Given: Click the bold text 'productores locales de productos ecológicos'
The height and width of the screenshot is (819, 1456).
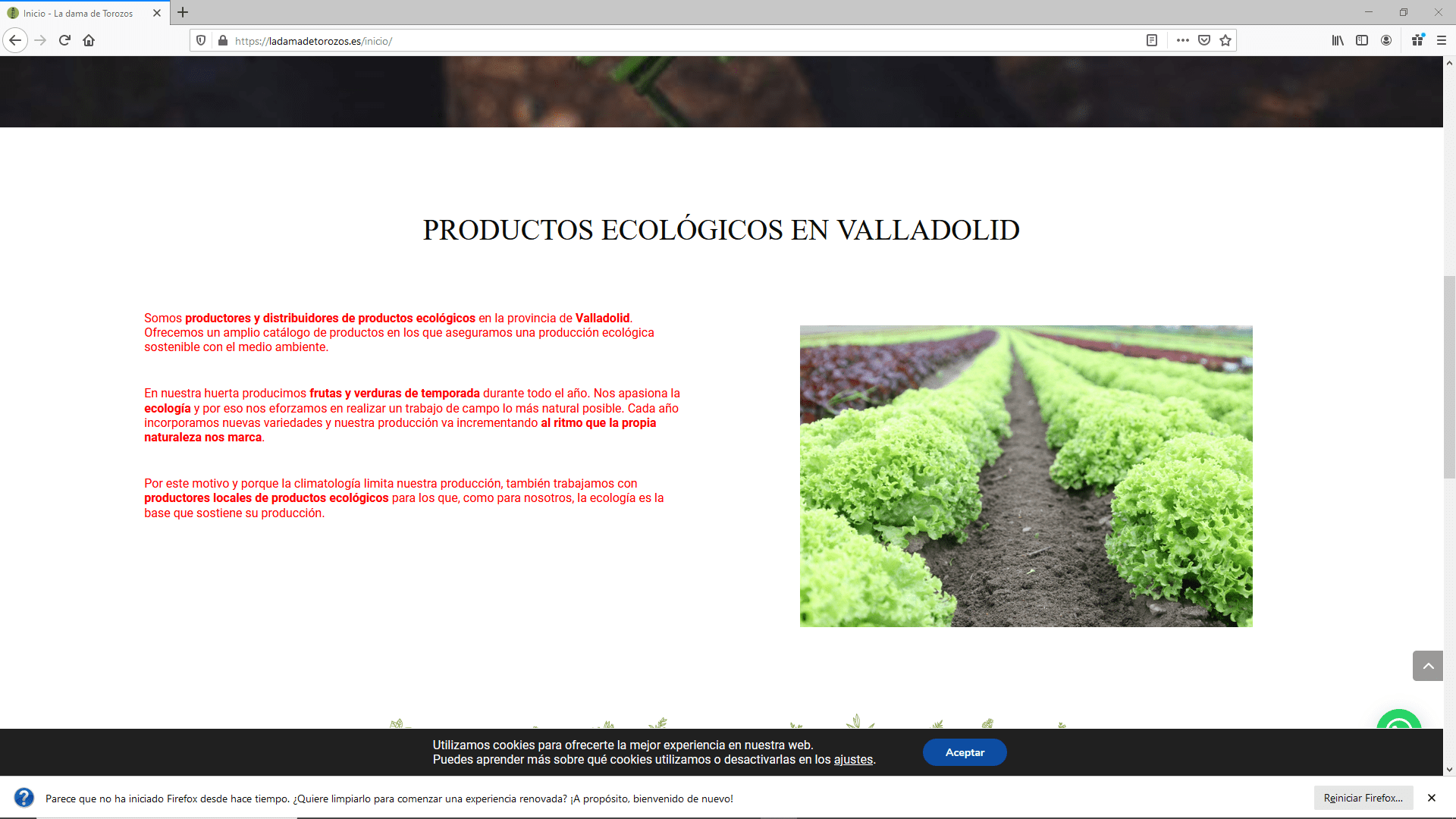Looking at the screenshot, I should [x=266, y=498].
